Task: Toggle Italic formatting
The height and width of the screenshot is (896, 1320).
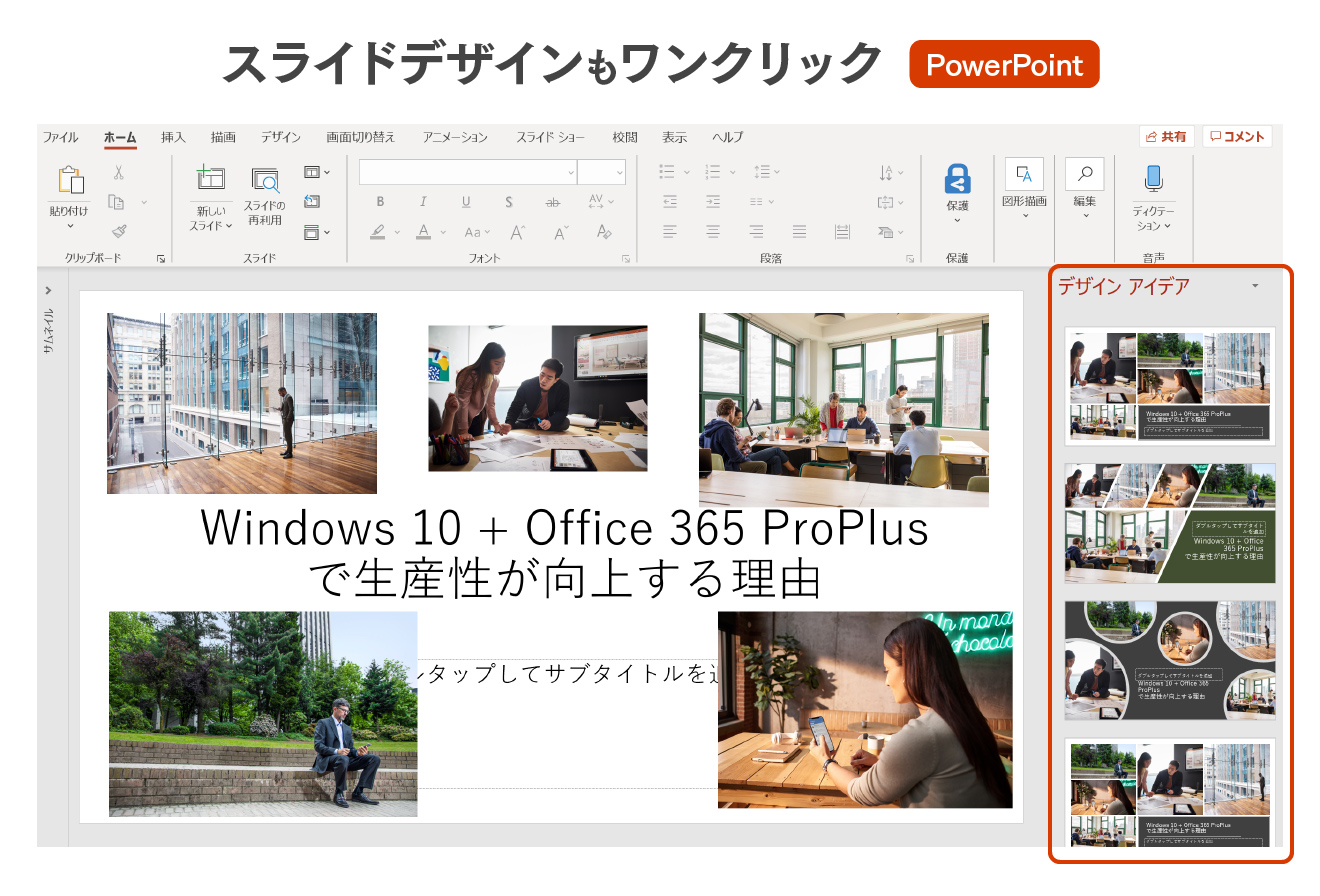Action: point(423,202)
